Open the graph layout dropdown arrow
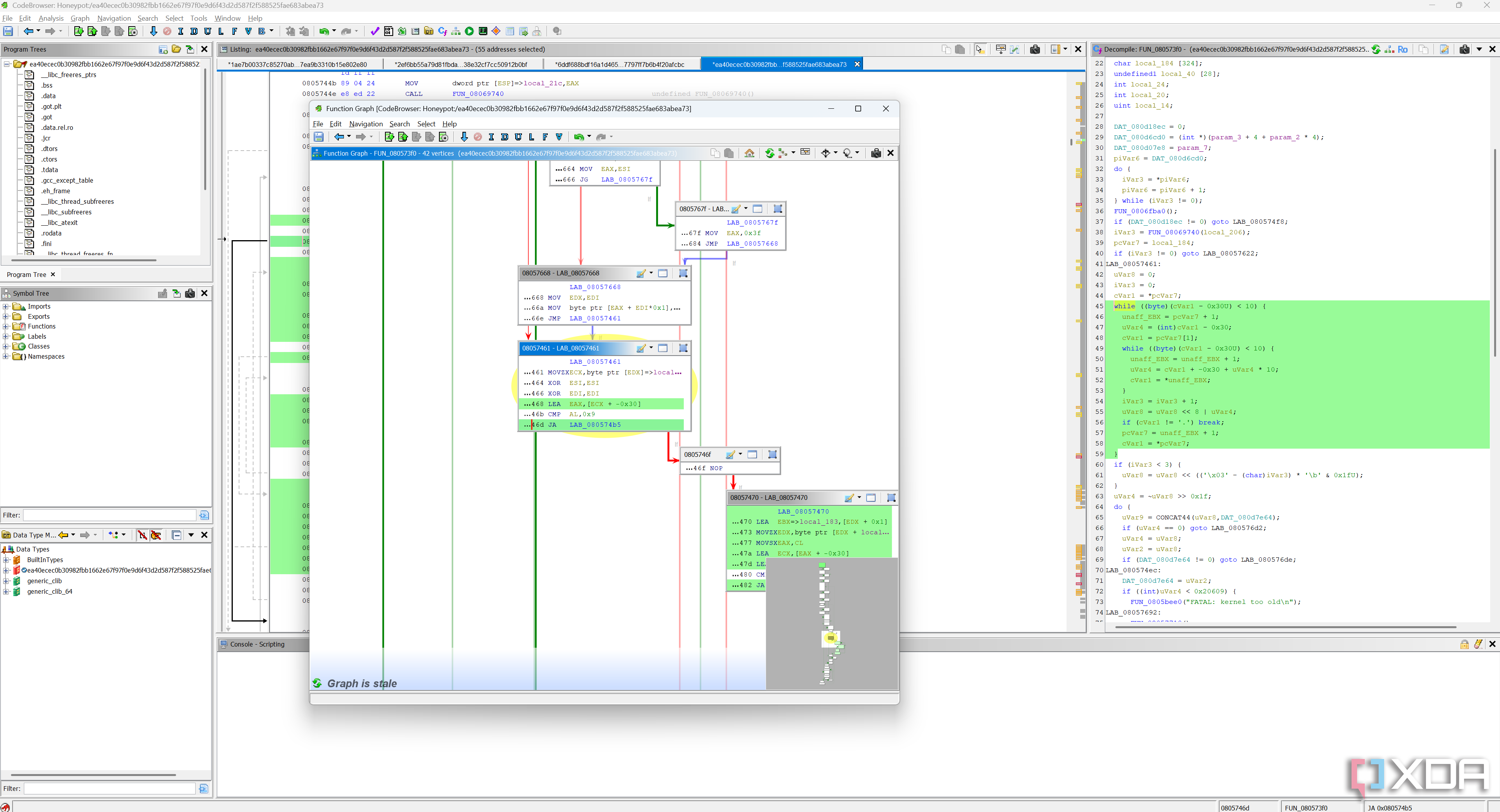 tap(793, 153)
